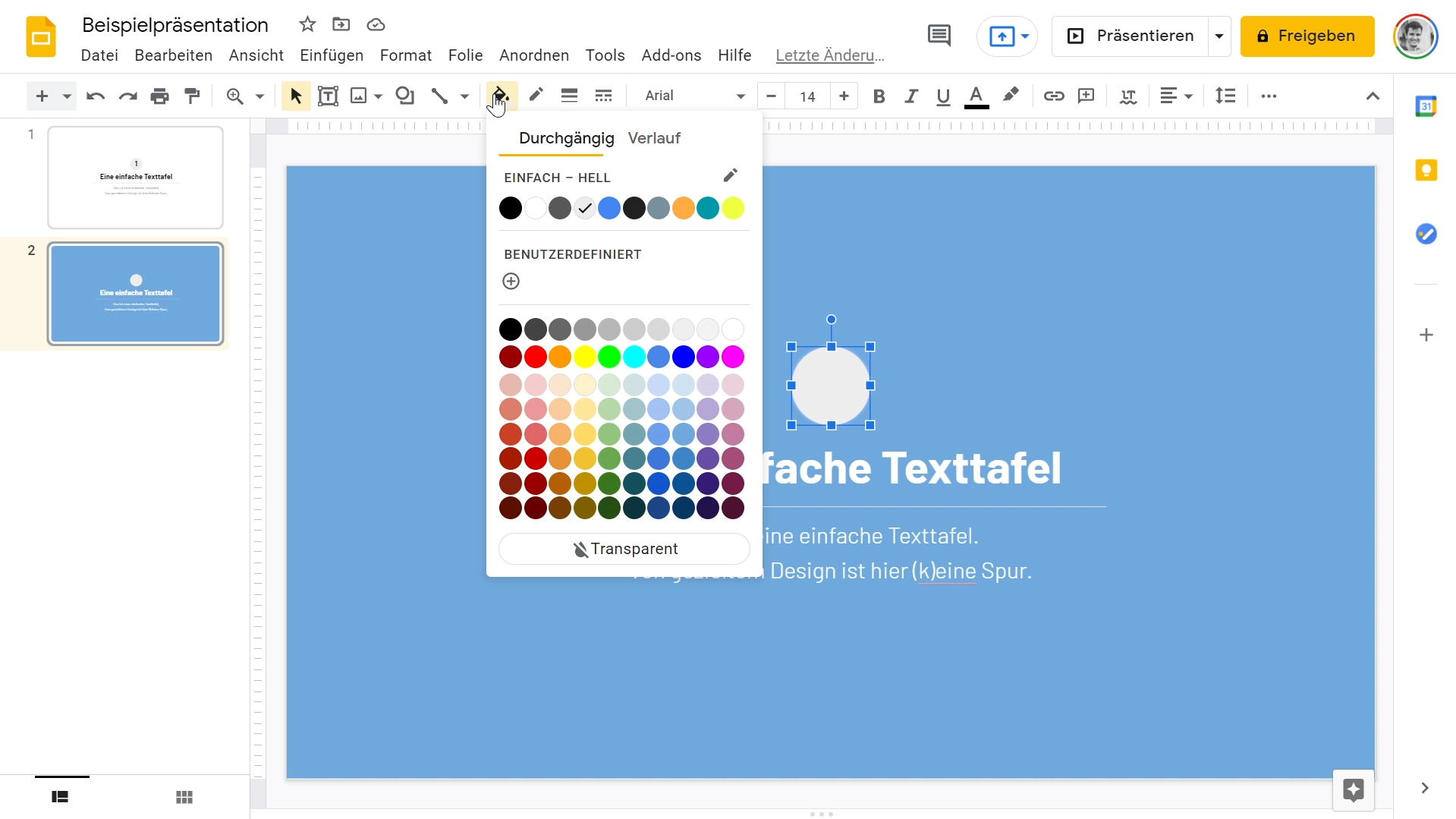
Task: Click the paint format roller icon
Action: (x=193, y=96)
